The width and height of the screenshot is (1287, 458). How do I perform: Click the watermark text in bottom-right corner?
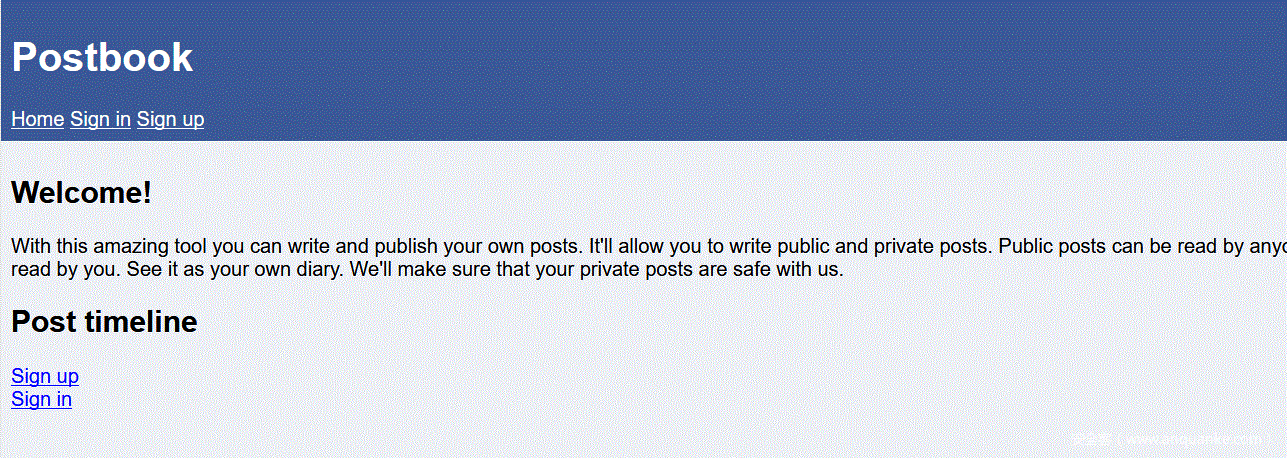pyautogui.click(x=1170, y=440)
